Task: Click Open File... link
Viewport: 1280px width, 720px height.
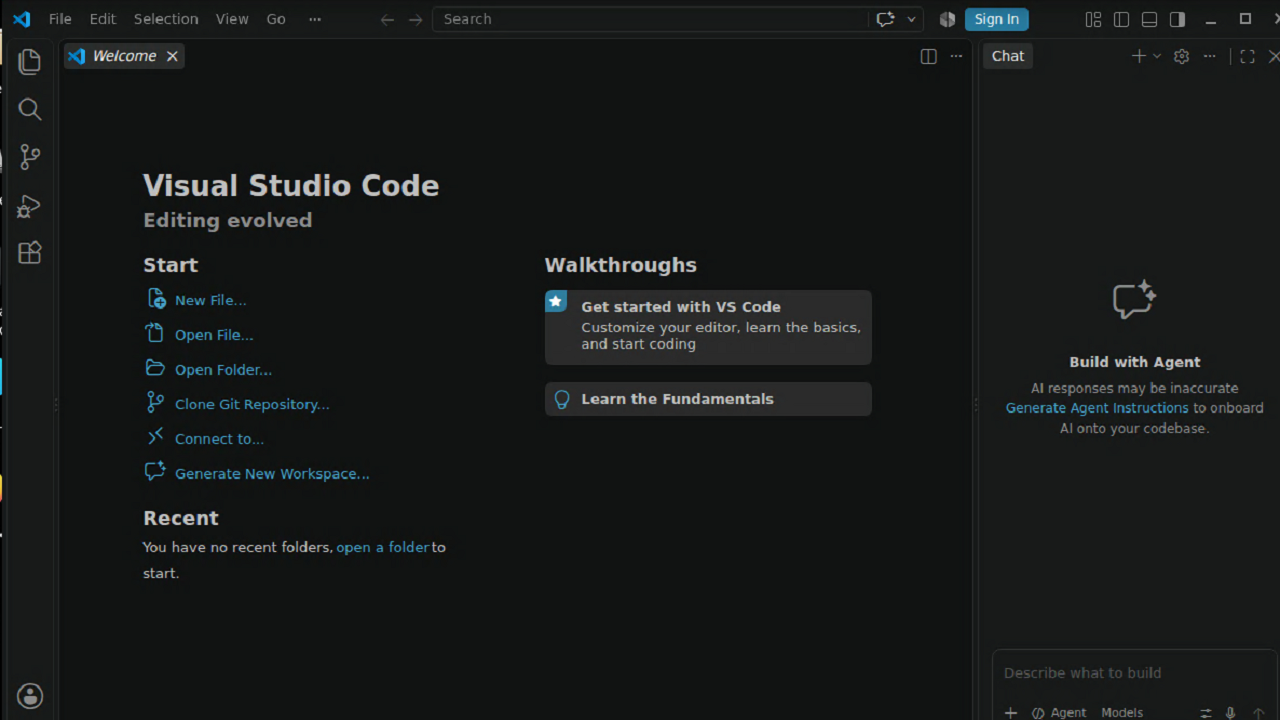Action: [x=214, y=335]
